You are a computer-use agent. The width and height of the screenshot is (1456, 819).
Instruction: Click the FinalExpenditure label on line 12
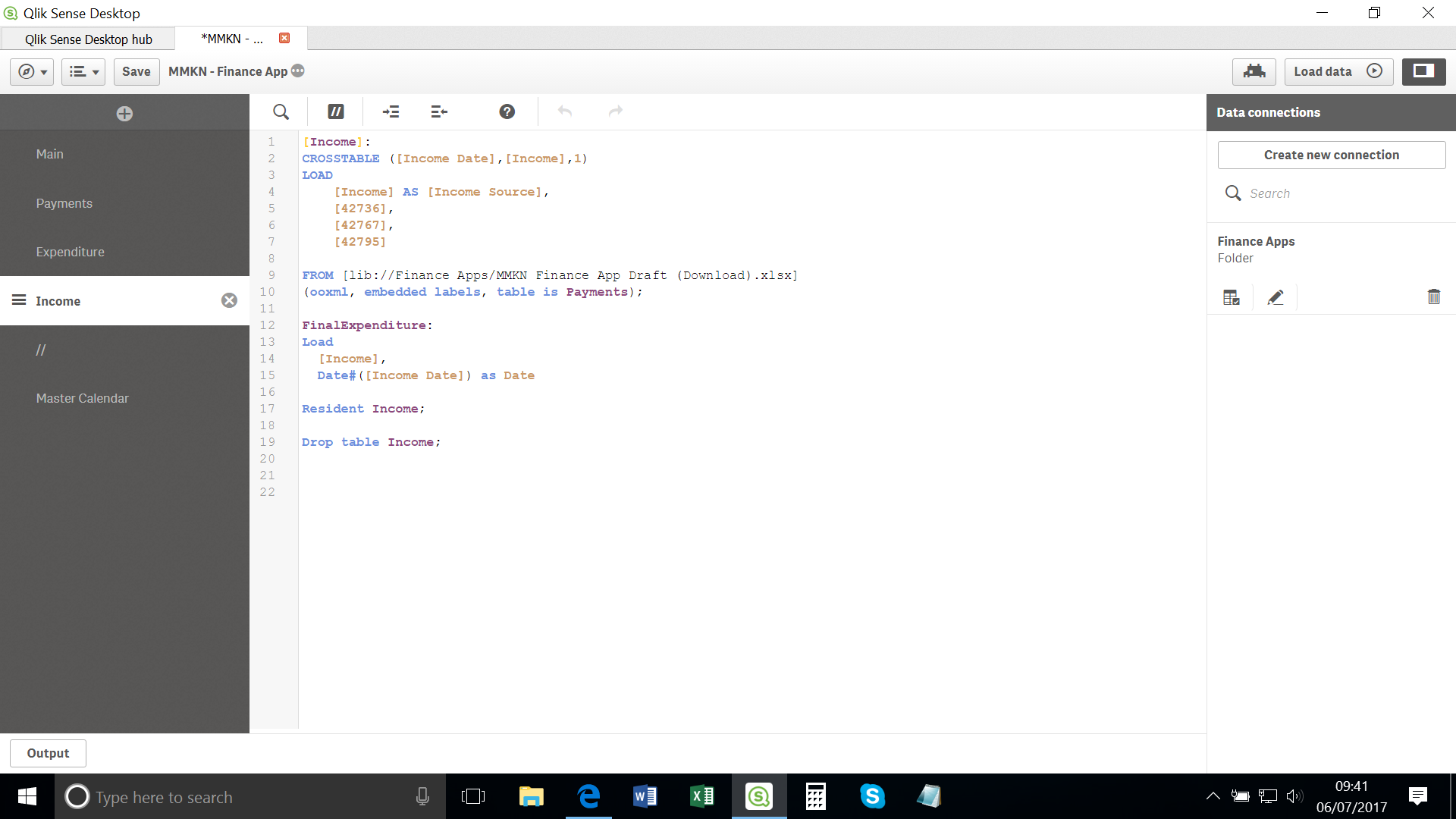[x=364, y=325]
